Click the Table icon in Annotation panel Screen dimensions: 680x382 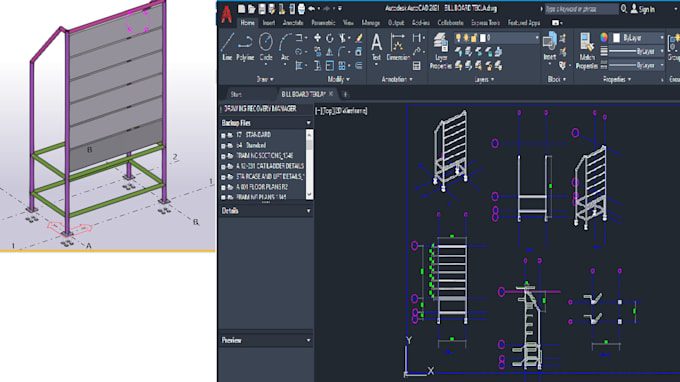417,66
